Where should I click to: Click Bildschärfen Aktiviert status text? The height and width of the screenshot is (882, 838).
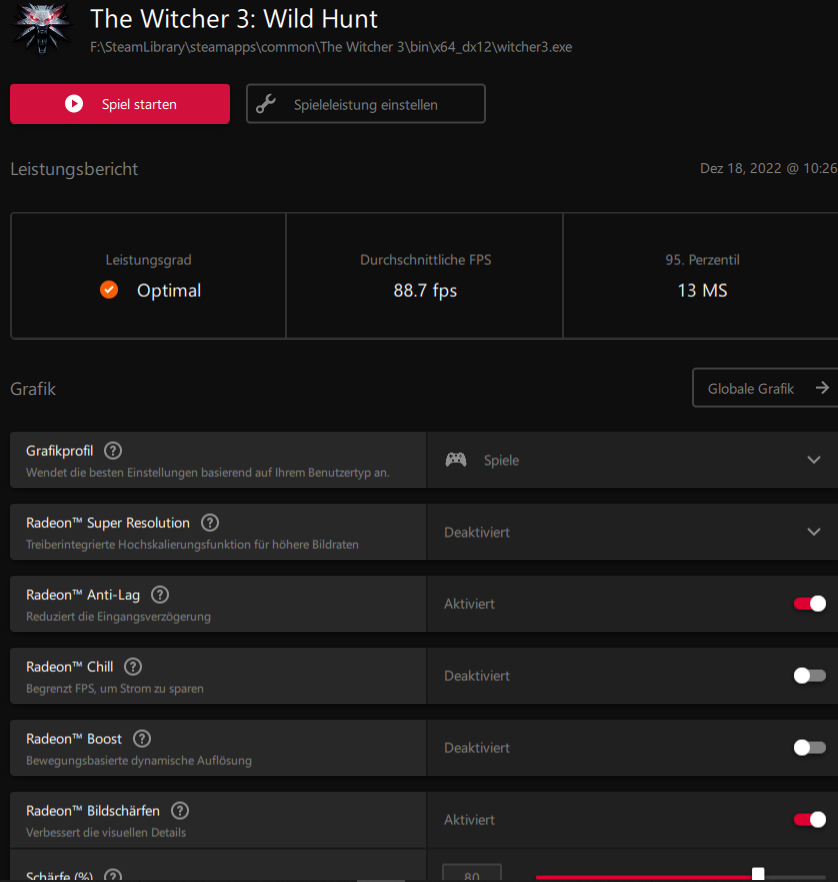[470, 820]
